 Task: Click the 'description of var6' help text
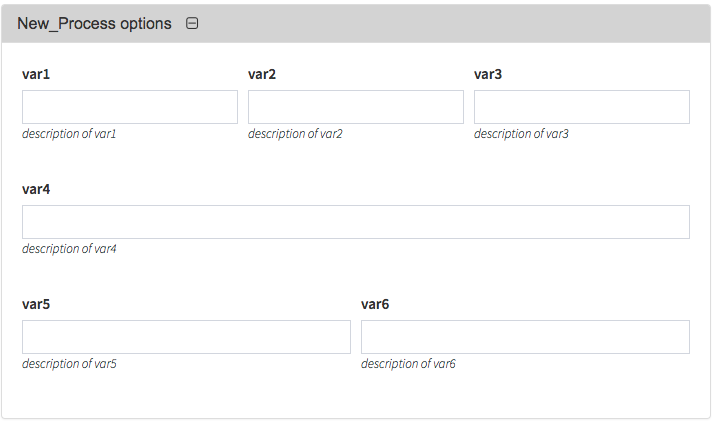click(x=408, y=364)
